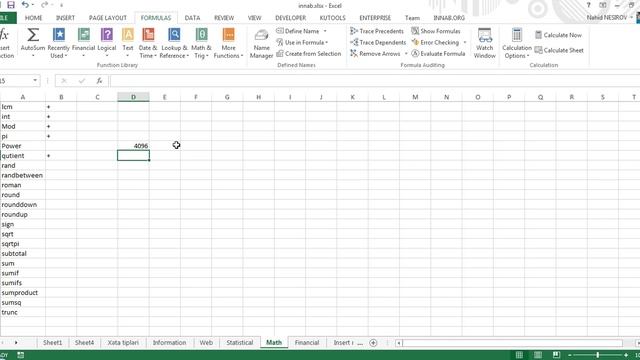The height and width of the screenshot is (360, 640).
Task: Open Calculation Options
Action: tap(517, 43)
